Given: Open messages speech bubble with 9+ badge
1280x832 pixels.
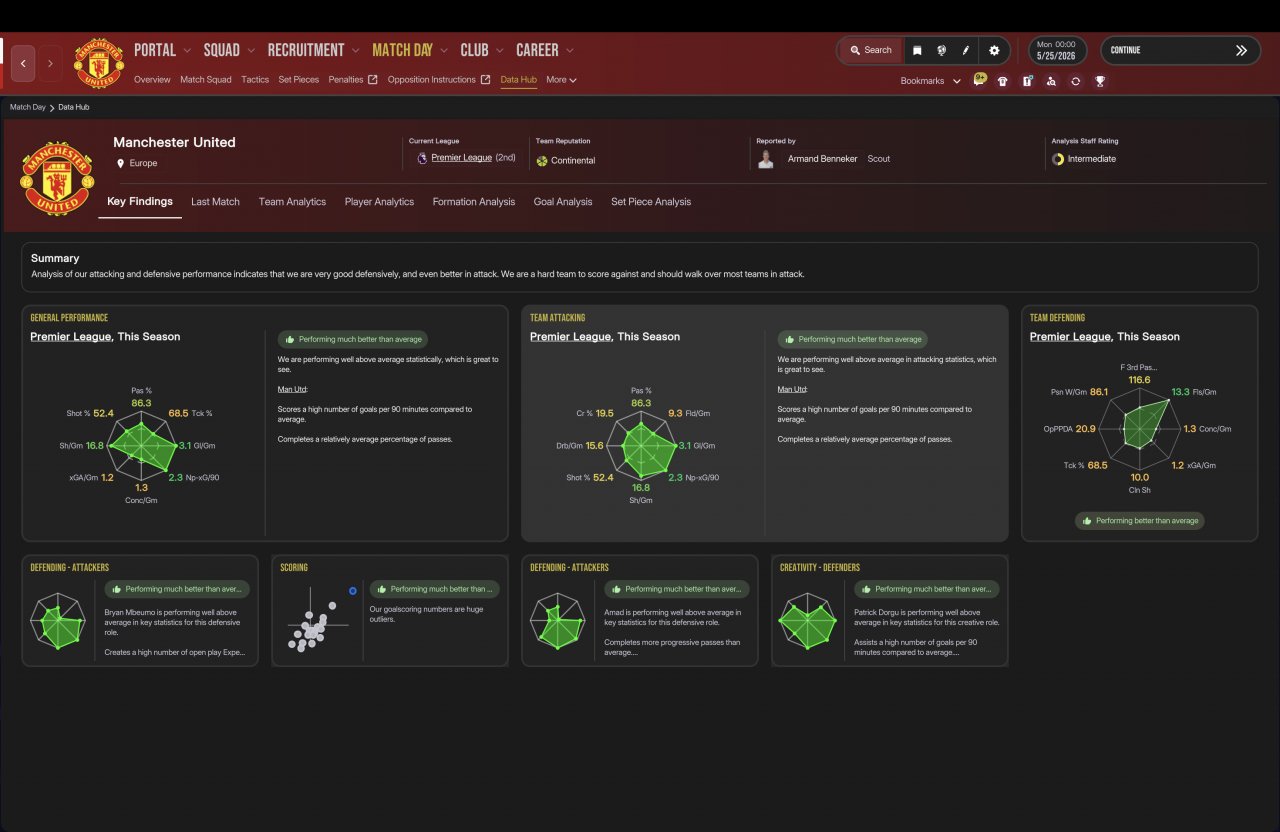Looking at the screenshot, I should point(980,80).
